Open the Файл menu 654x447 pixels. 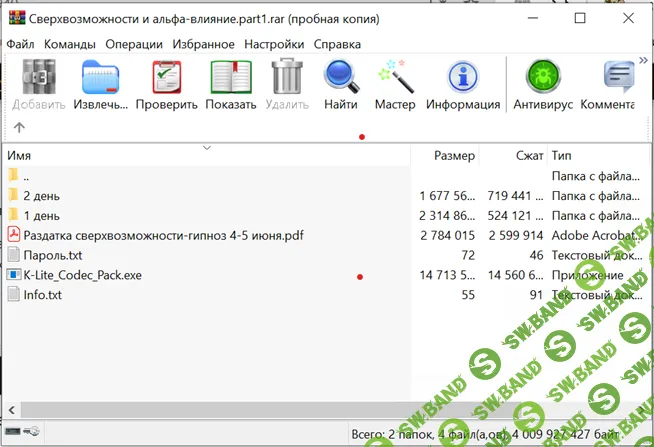[20, 44]
